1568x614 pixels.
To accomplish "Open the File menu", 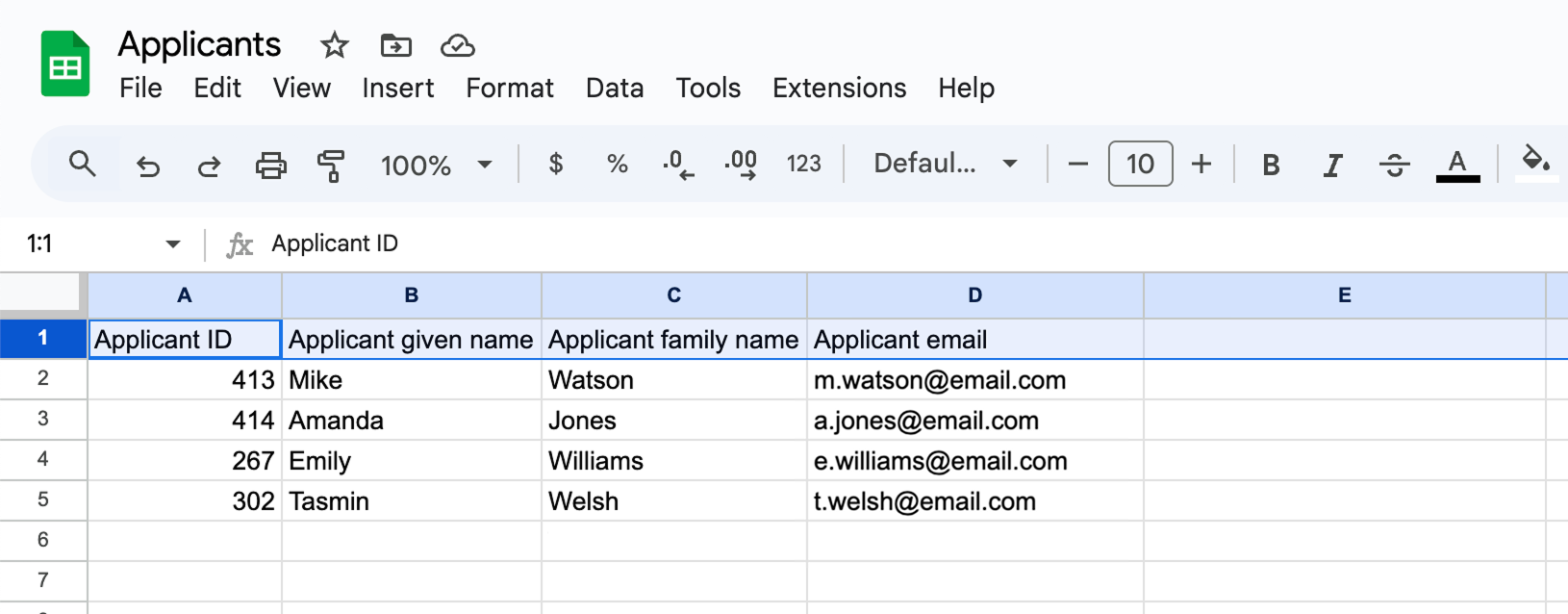I will (140, 88).
